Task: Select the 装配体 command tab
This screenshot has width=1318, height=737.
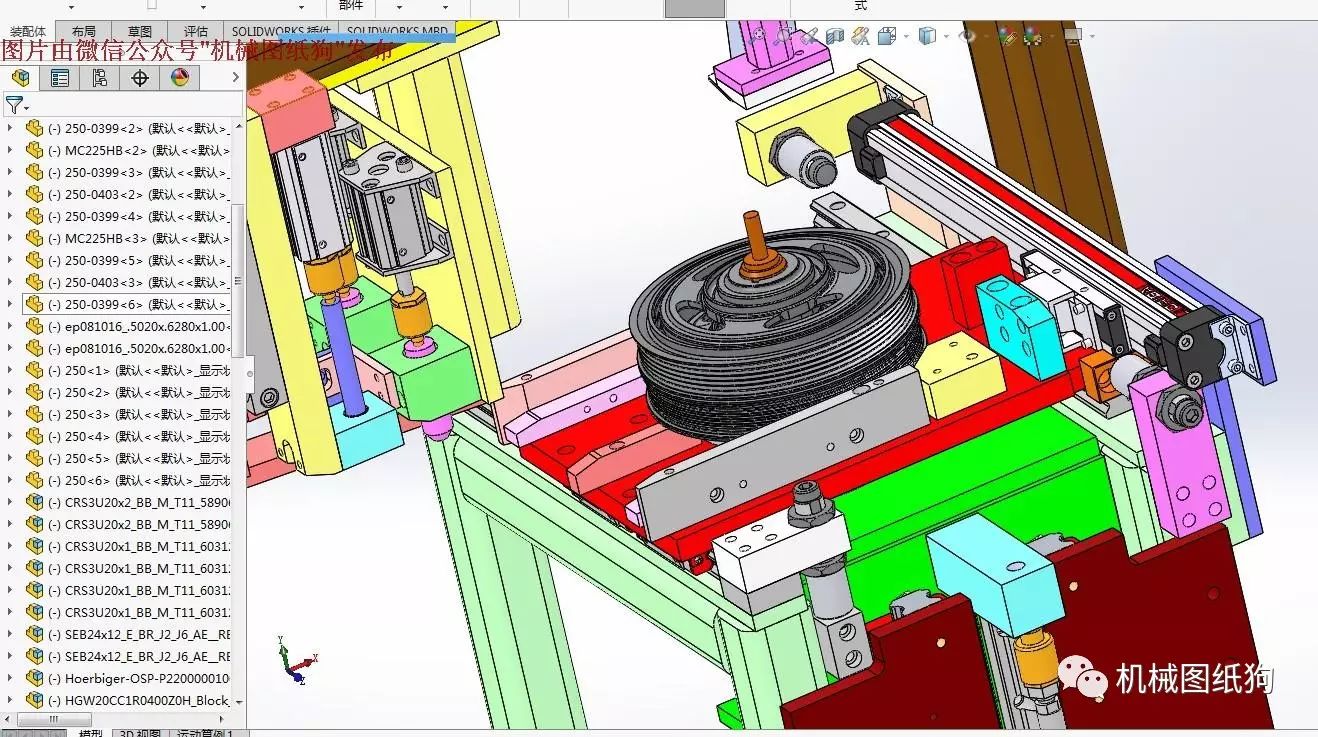Action: point(27,32)
